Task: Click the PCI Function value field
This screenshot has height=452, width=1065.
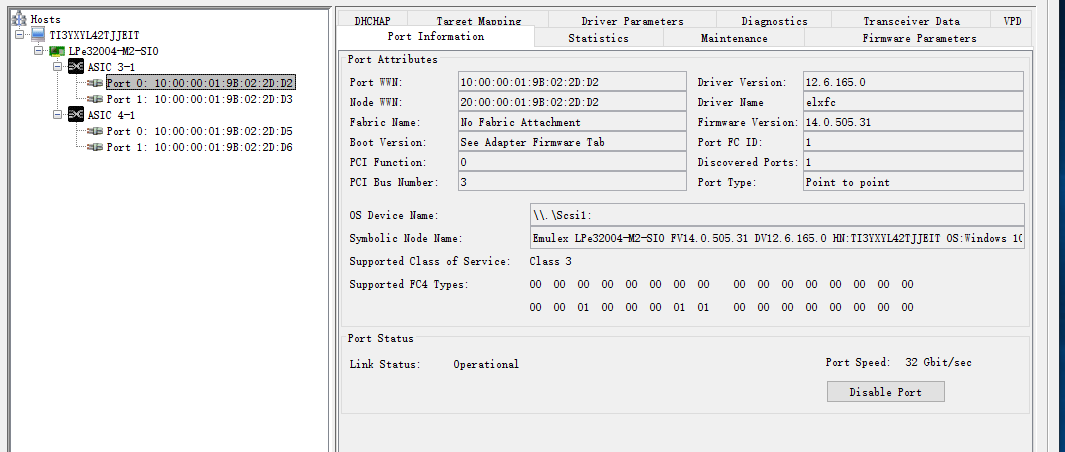Action: (572, 162)
